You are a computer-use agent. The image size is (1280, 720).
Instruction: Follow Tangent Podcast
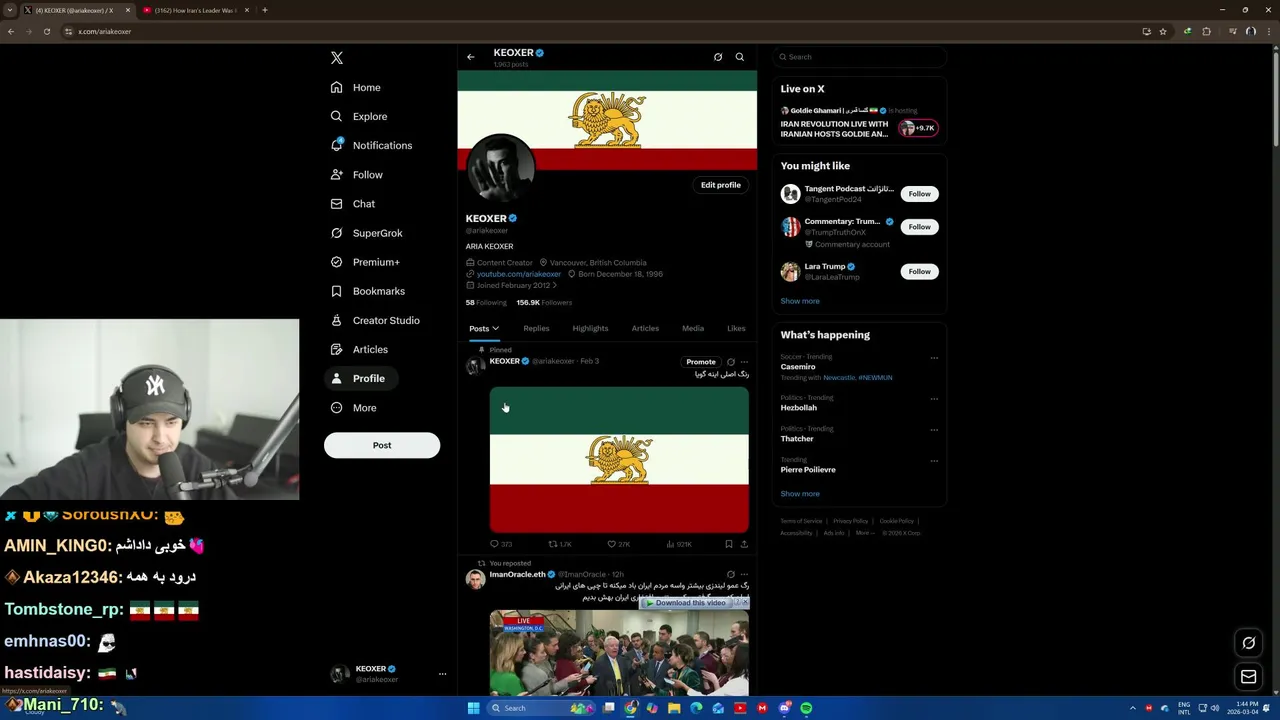(x=919, y=194)
